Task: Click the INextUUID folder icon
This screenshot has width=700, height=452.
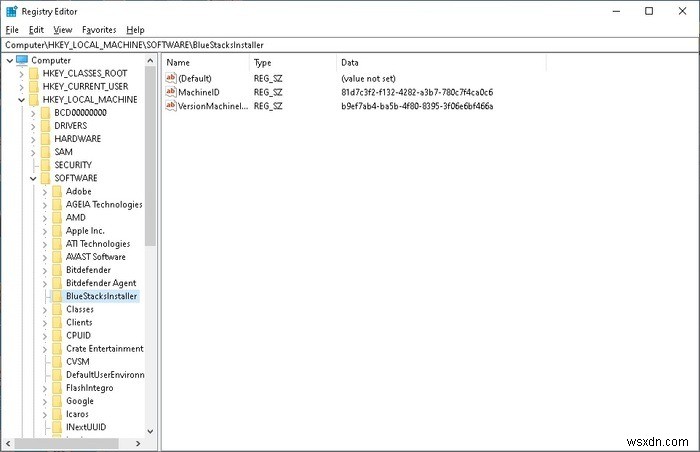Action: (57, 427)
